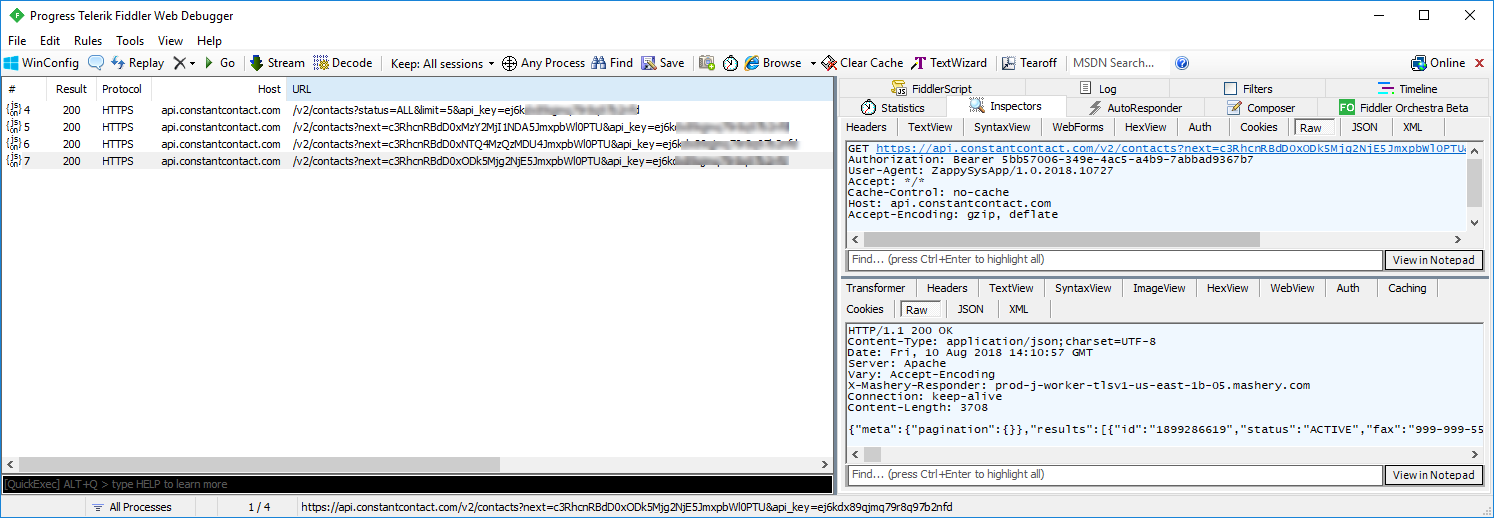The image size is (1494, 518).
Task: Close the toolbar with red X
Action: pos(1479,63)
